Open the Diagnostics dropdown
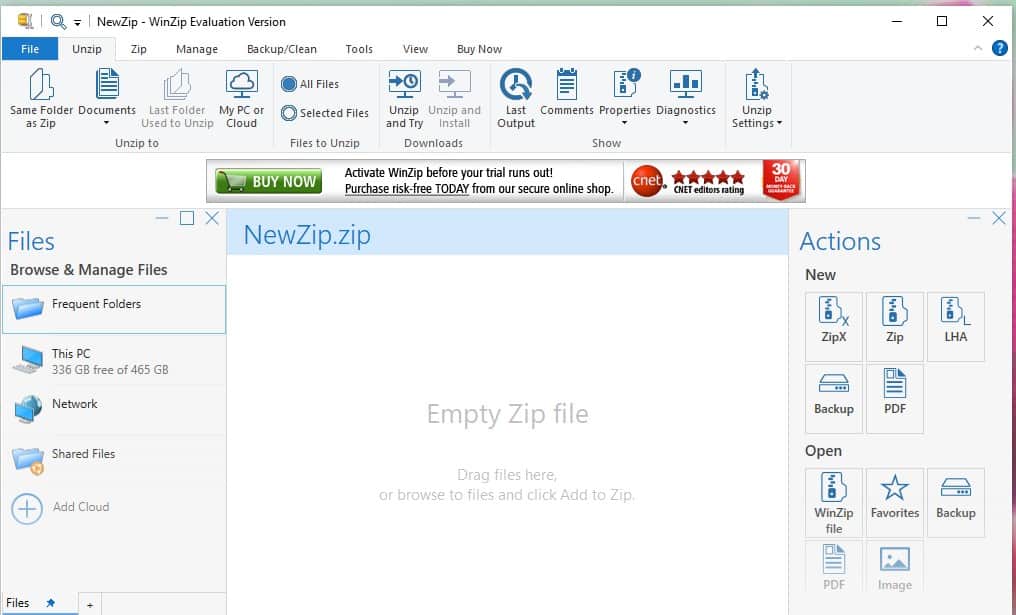1016x615 pixels. [685, 124]
